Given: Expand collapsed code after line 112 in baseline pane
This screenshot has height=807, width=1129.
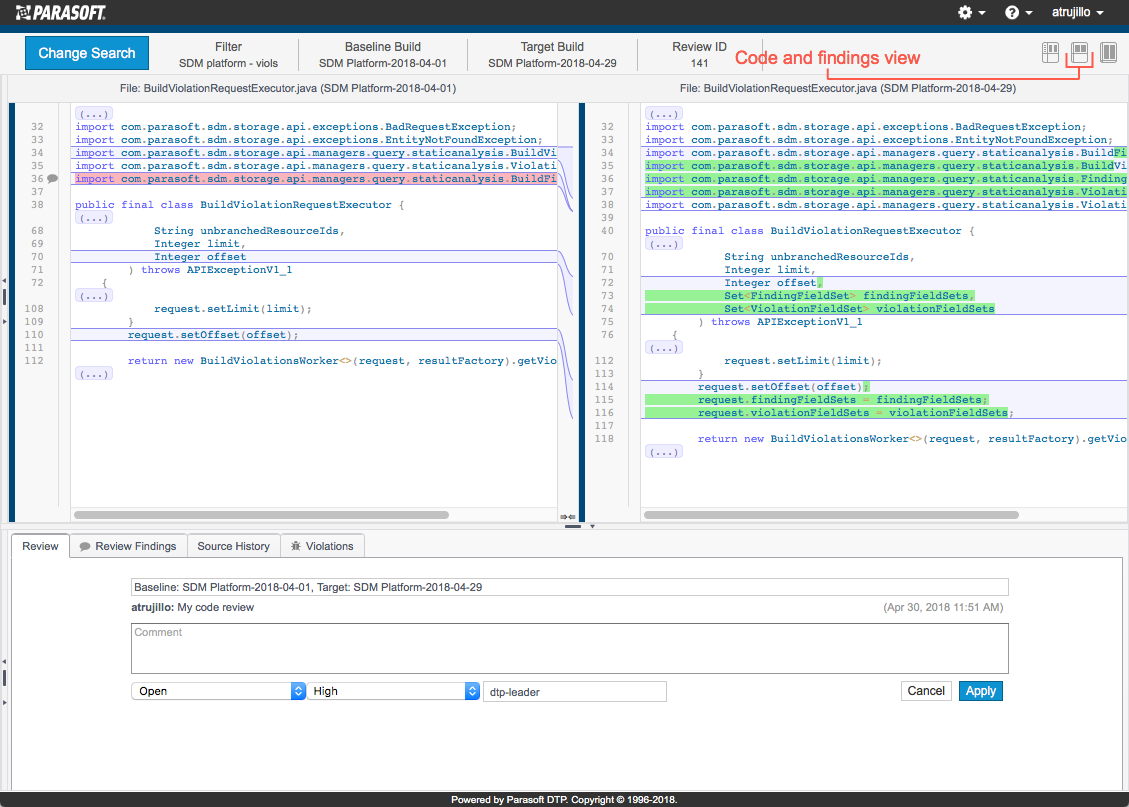Looking at the screenshot, I should click(94, 374).
